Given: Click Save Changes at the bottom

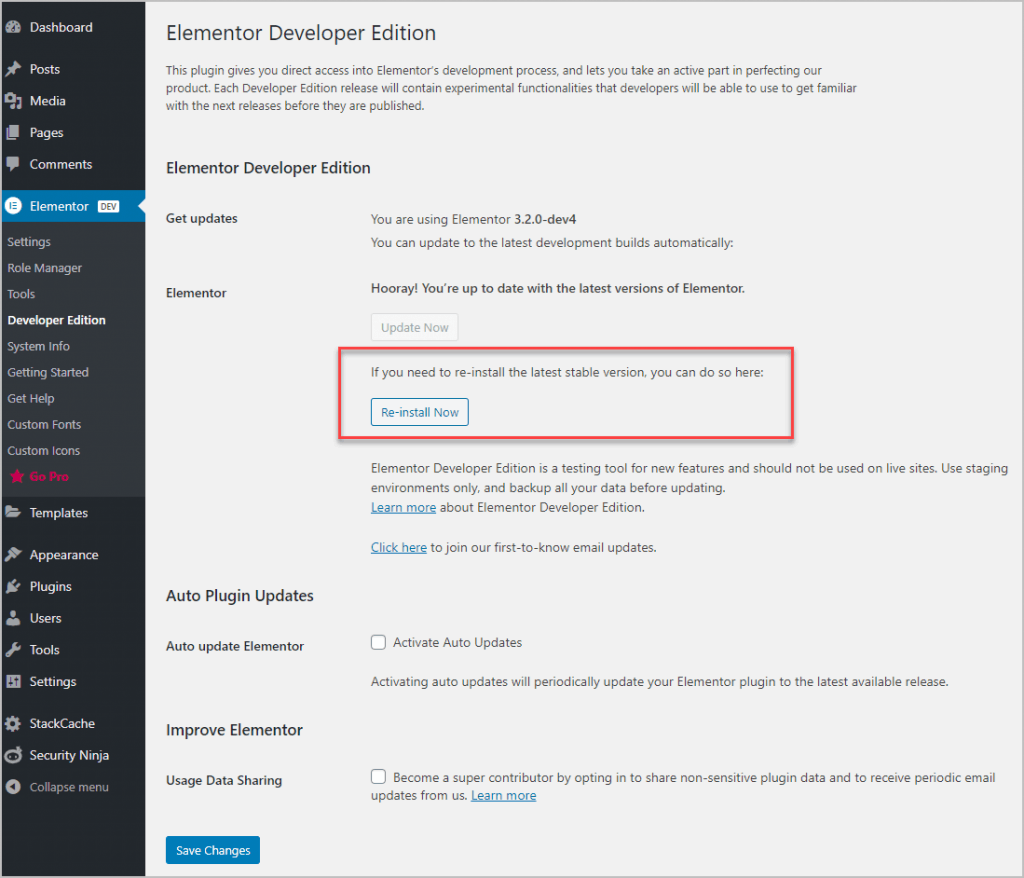Looking at the screenshot, I should [x=212, y=849].
